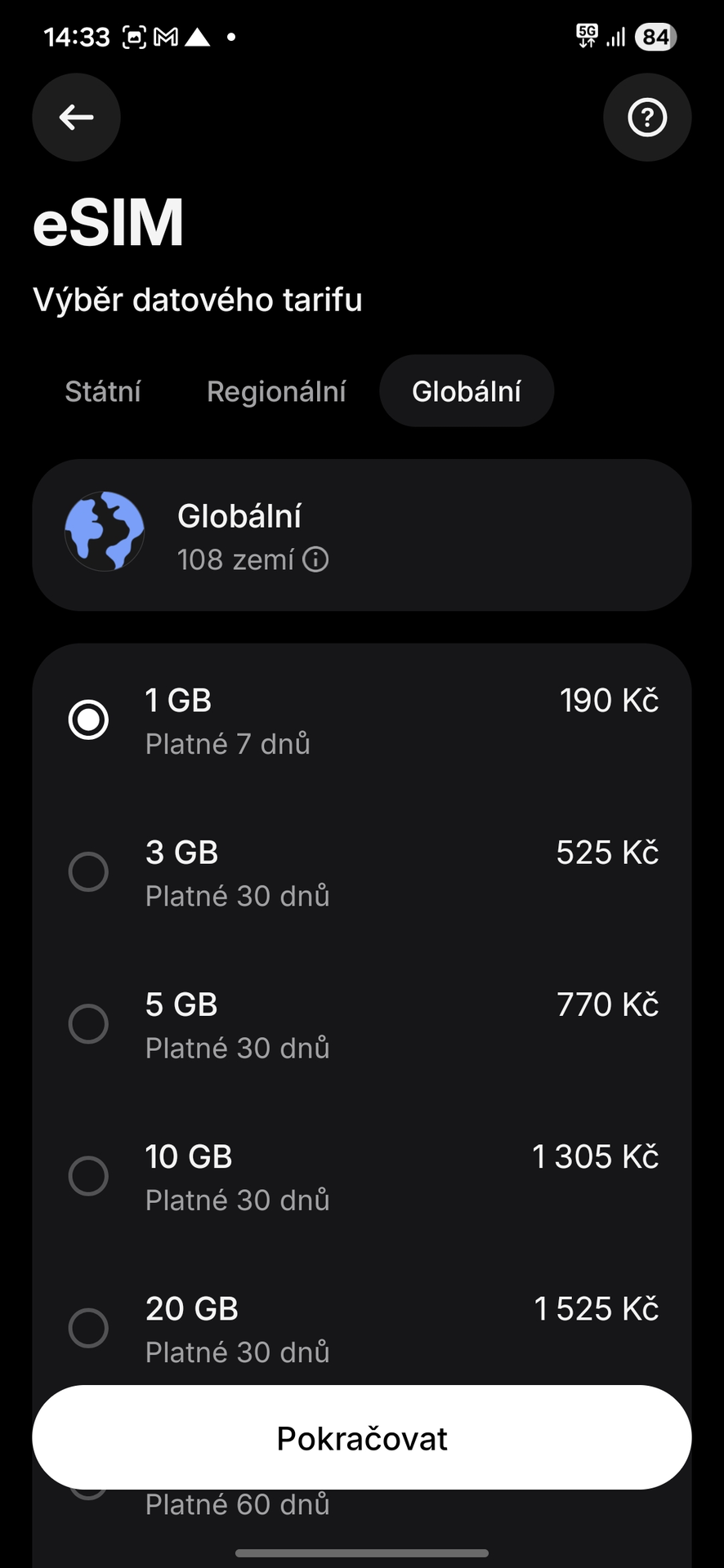
Task: Pick the 20 GB radio button
Action: pyautogui.click(x=88, y=1327)
